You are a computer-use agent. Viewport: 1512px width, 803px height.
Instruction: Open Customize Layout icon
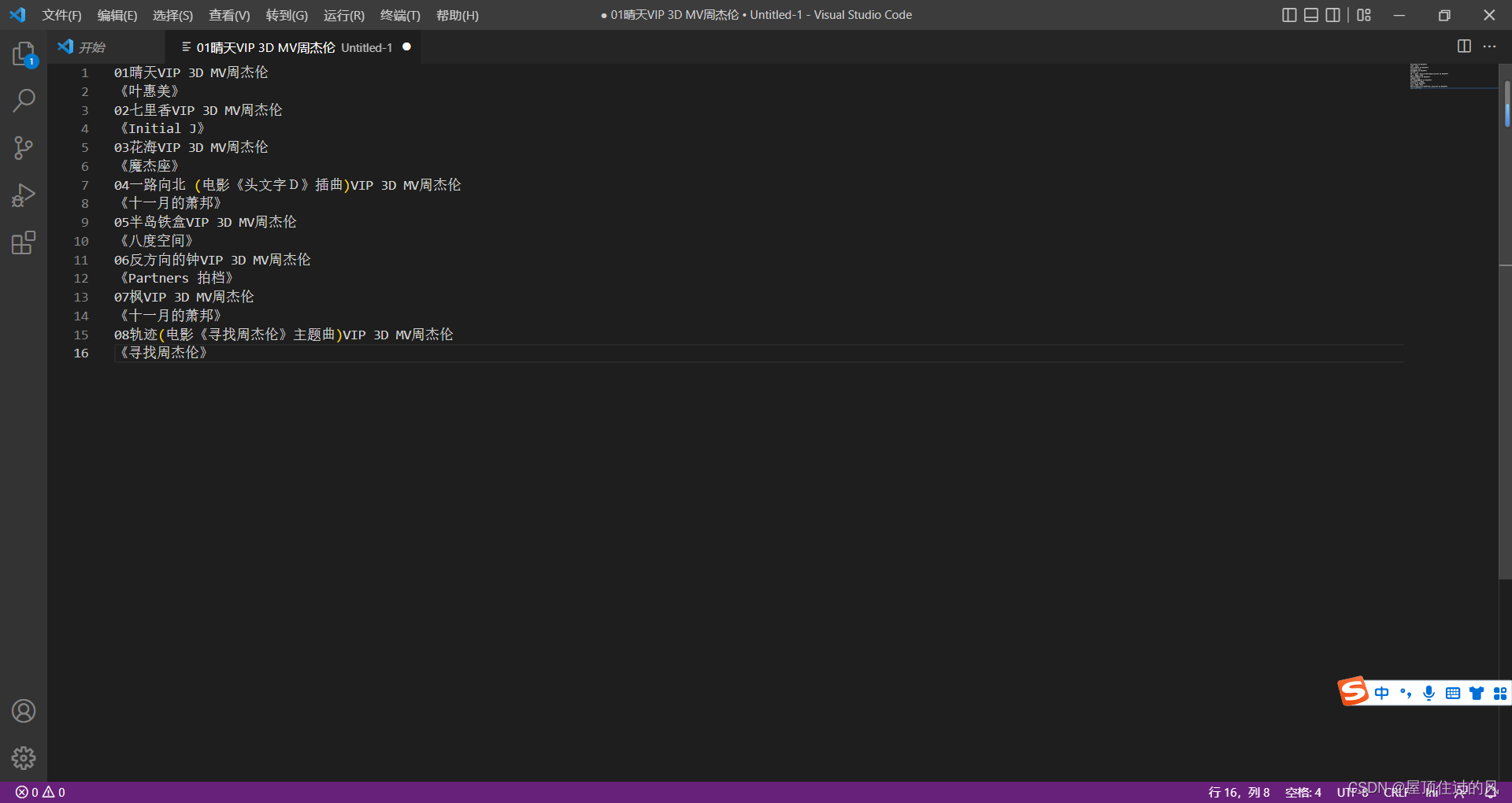pyautogui.click(x=1364, y=15)
